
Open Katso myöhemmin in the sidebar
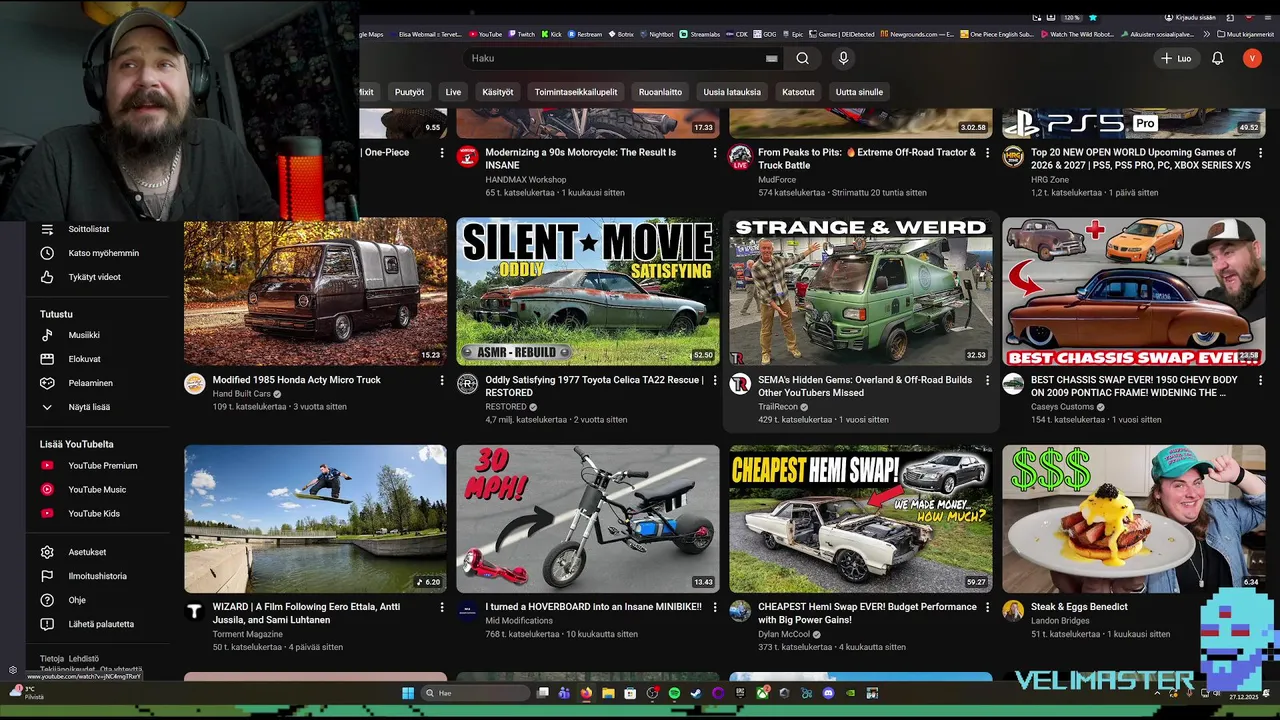coord(103,253)
